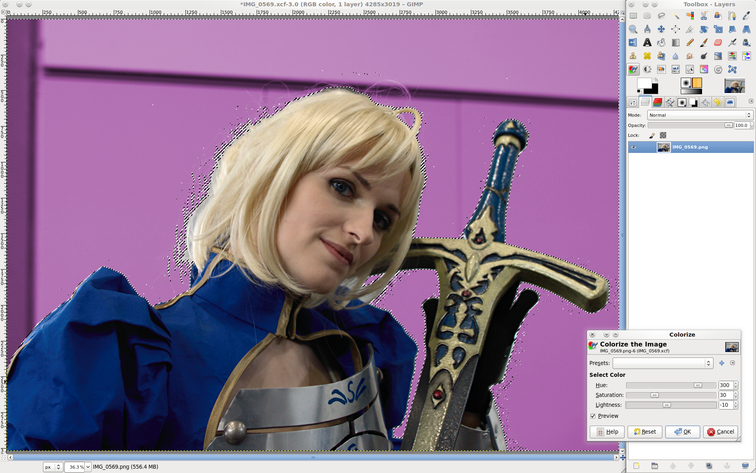
Task: Select the Zoom magnifier tool
Action: (633, 29)
